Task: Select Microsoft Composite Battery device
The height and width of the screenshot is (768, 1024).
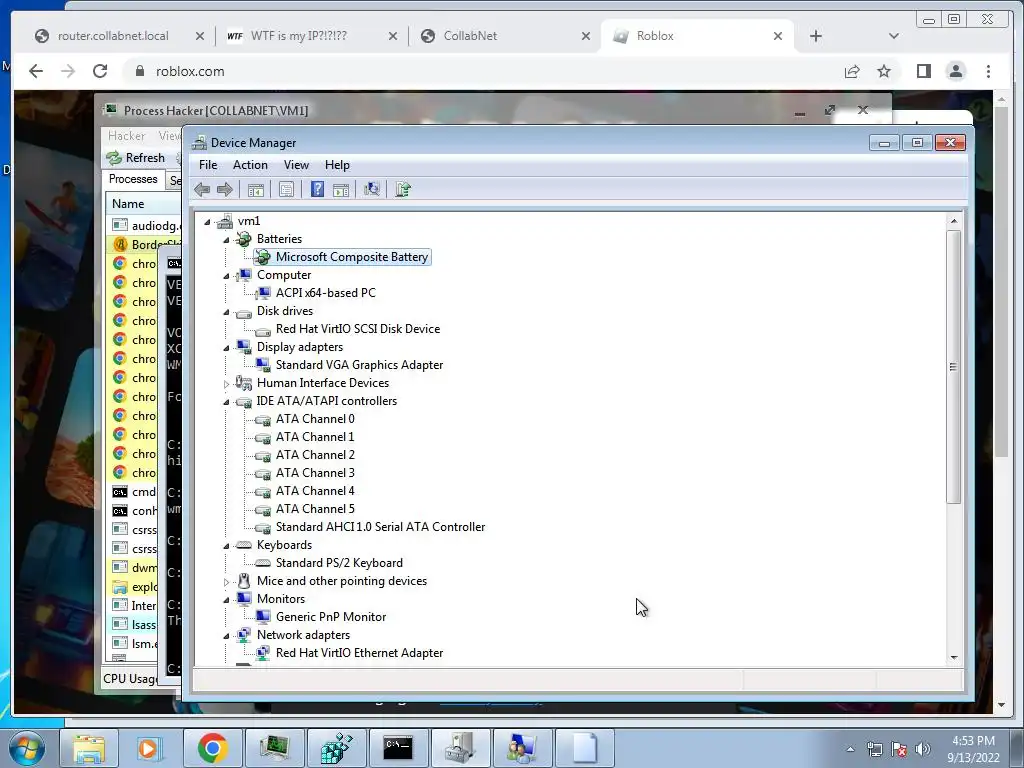Action: [x=351, y=257]
